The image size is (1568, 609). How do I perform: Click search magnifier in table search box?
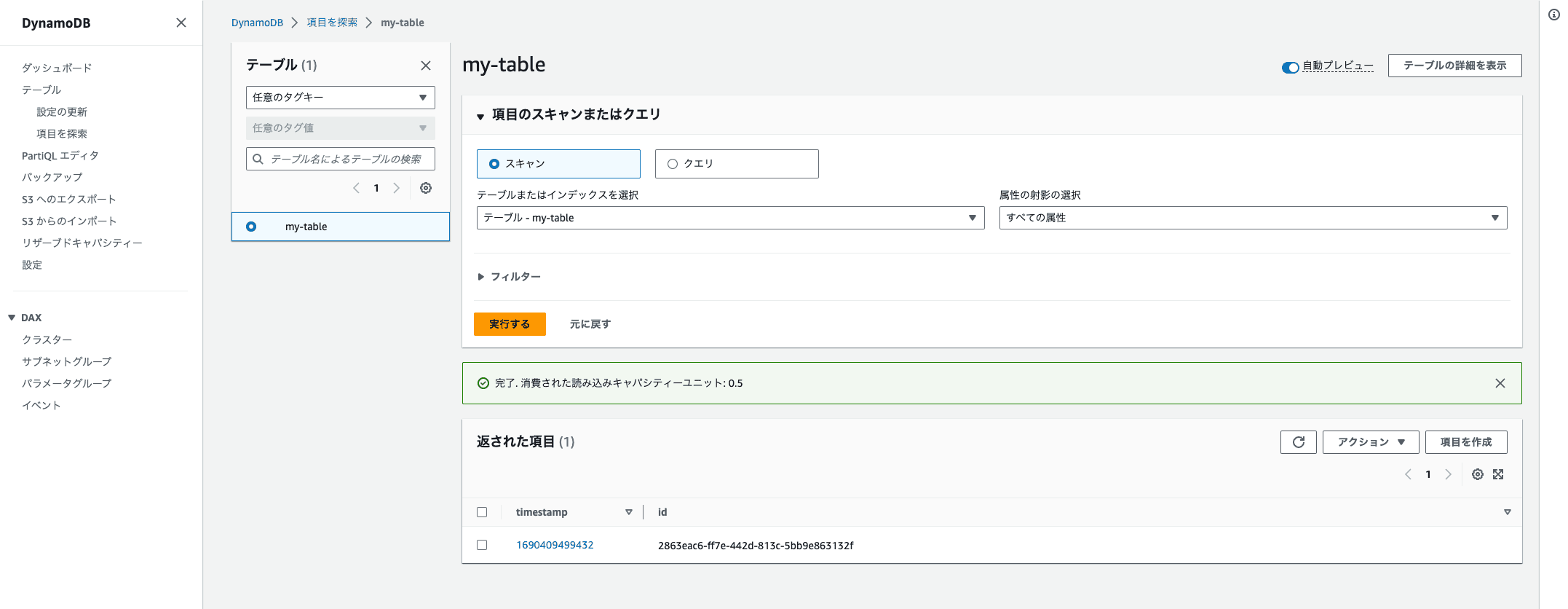258,159
